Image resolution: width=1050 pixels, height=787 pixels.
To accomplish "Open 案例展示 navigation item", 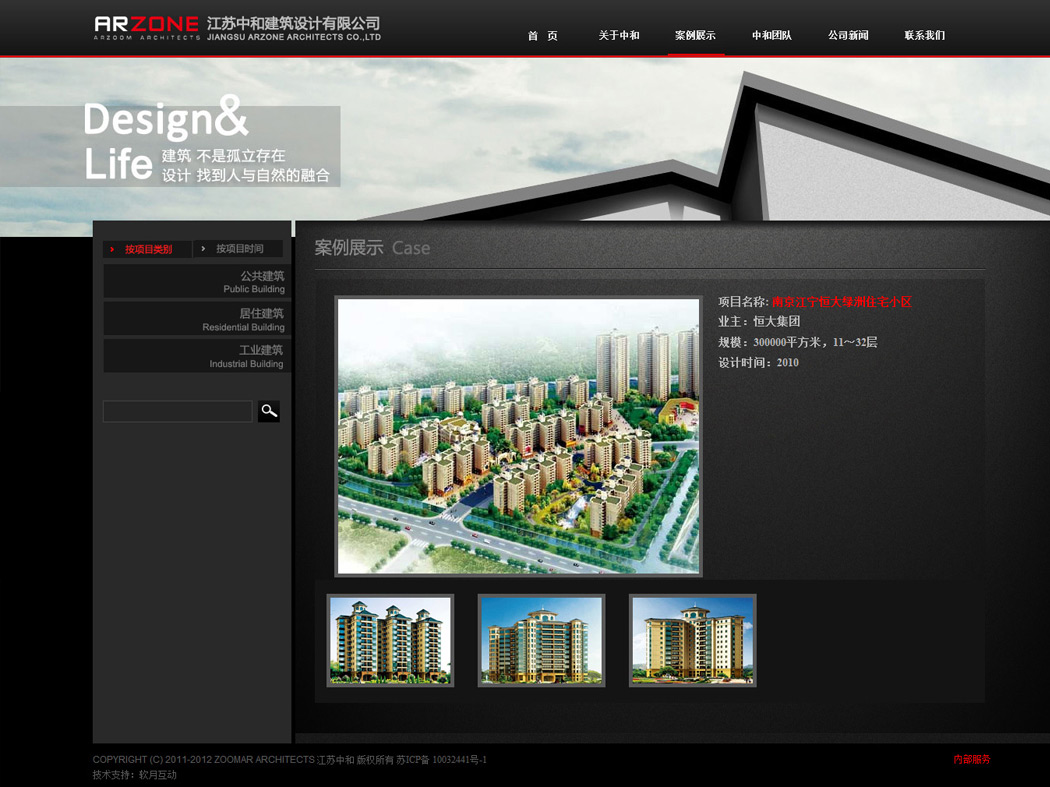I will click(x=695, y=36).
